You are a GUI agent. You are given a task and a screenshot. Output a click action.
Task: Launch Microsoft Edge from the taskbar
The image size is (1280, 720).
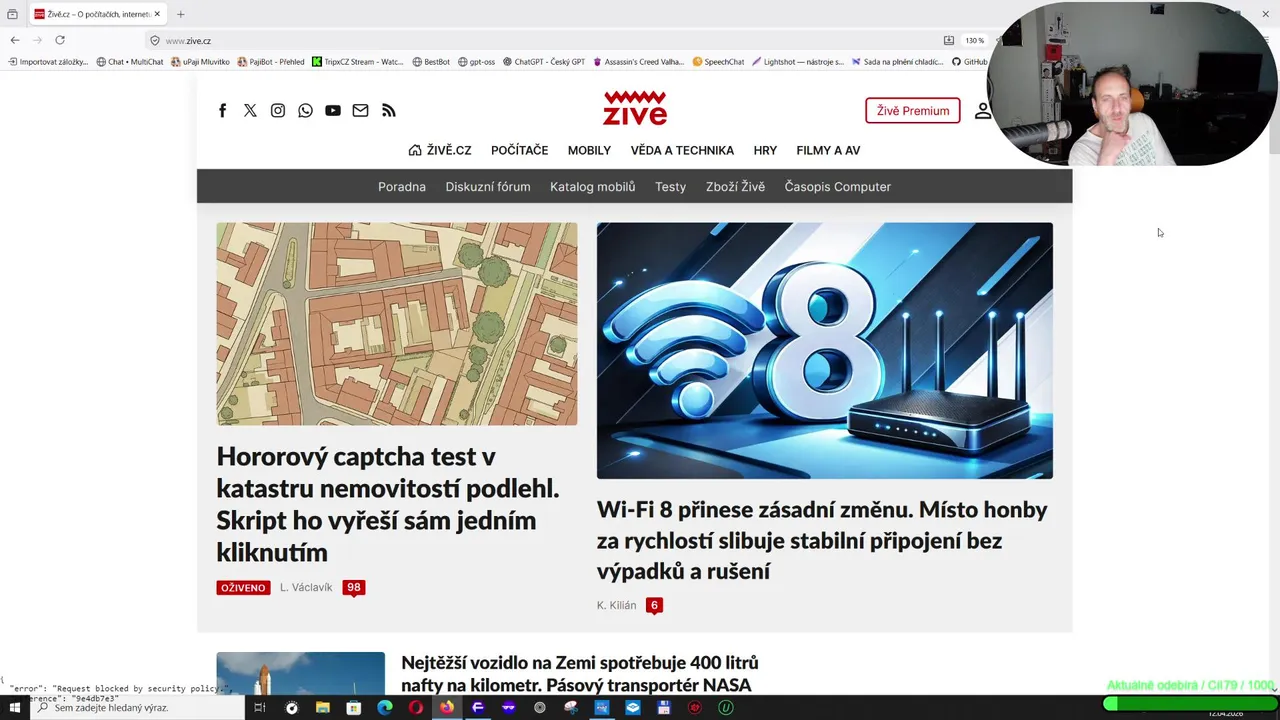pyautogui.click(x=384, y=707)
